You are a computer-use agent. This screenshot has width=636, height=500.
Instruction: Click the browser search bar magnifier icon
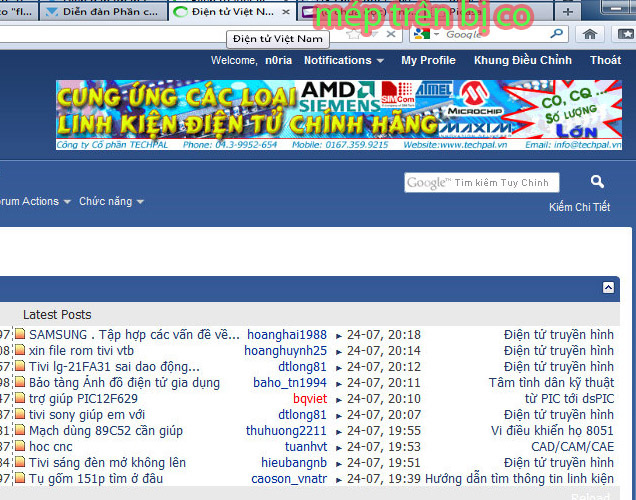(x=556, y=33)
